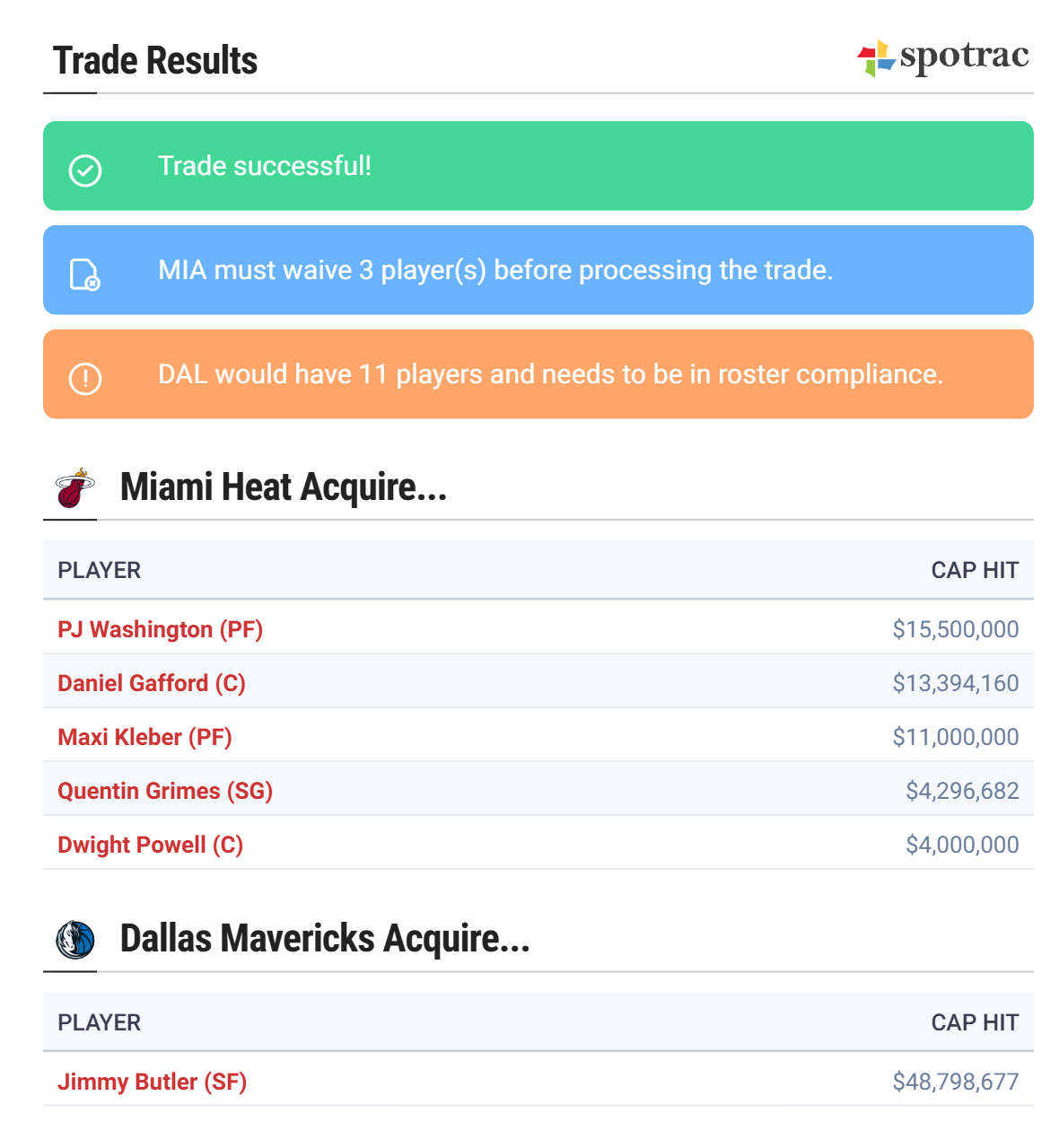Open PJ Washington player link
This screenshot has width=1059, height=1148.
click(x=160, y=629)
